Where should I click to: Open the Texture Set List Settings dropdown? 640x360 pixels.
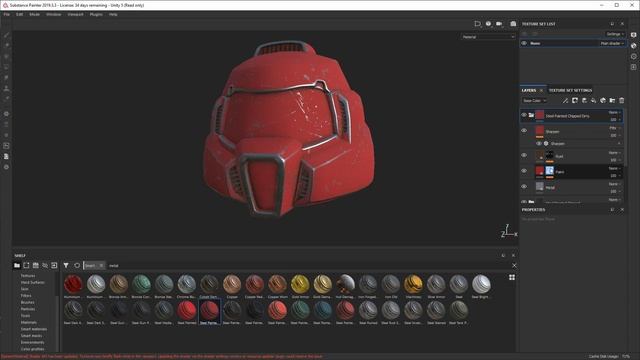coord(615,34)
